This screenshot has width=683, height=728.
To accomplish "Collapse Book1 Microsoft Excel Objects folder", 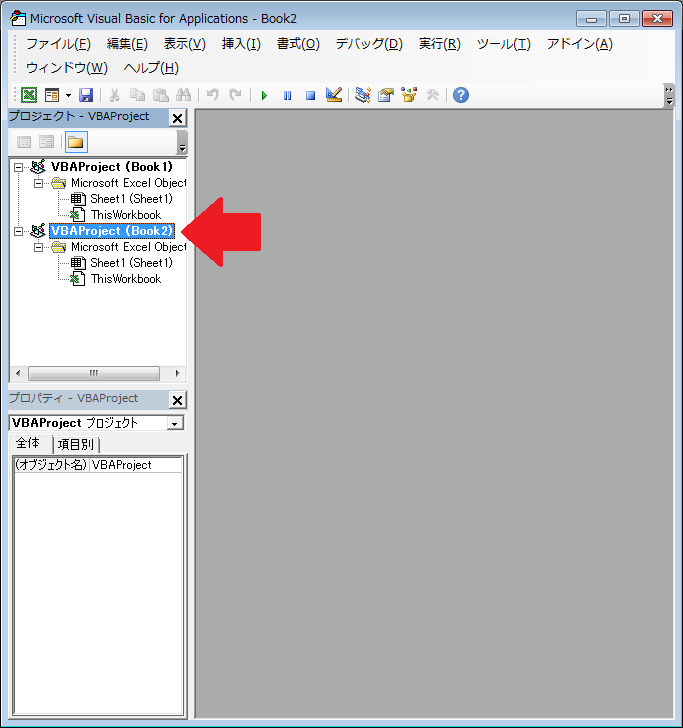I will click(x=39, y=183).
